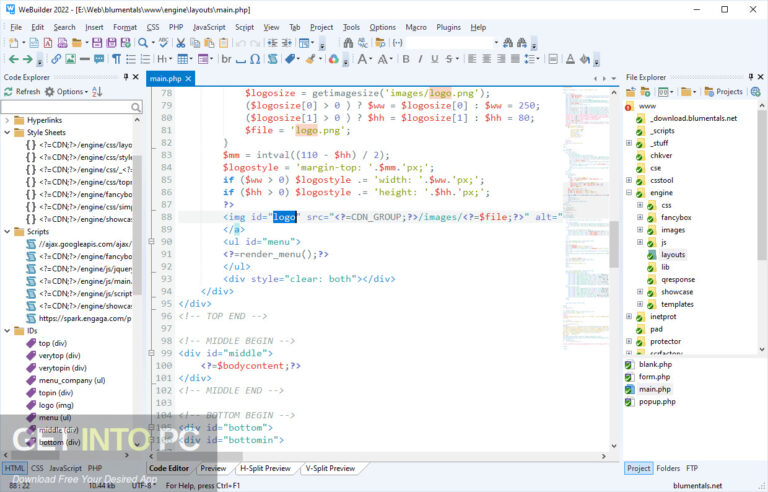This screenshot has width=768, height=492.
Task: Click the green back arrow
Action: pyautogui.click(x=13, y=59)
